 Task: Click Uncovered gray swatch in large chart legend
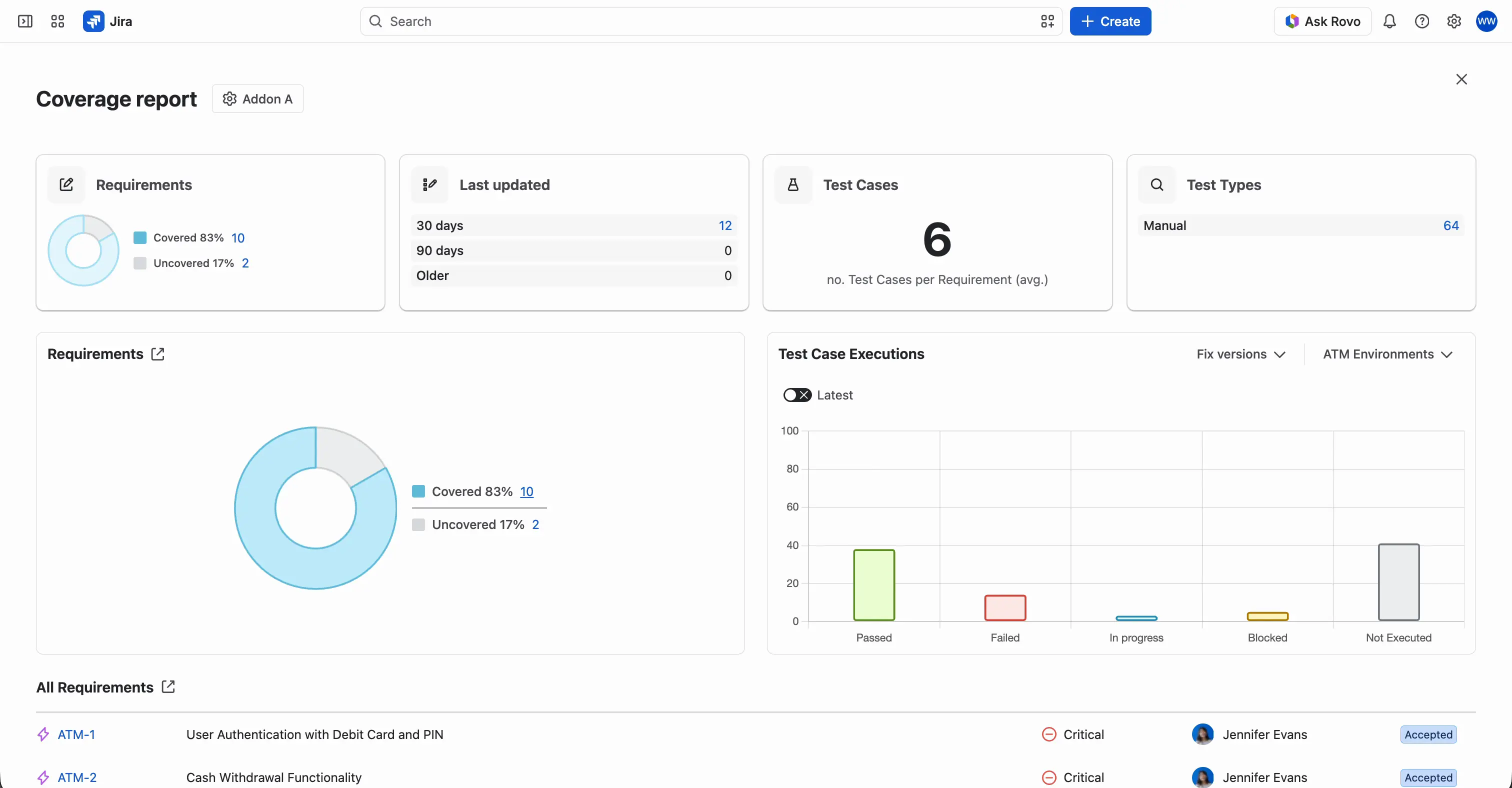[x=418, y=524]
